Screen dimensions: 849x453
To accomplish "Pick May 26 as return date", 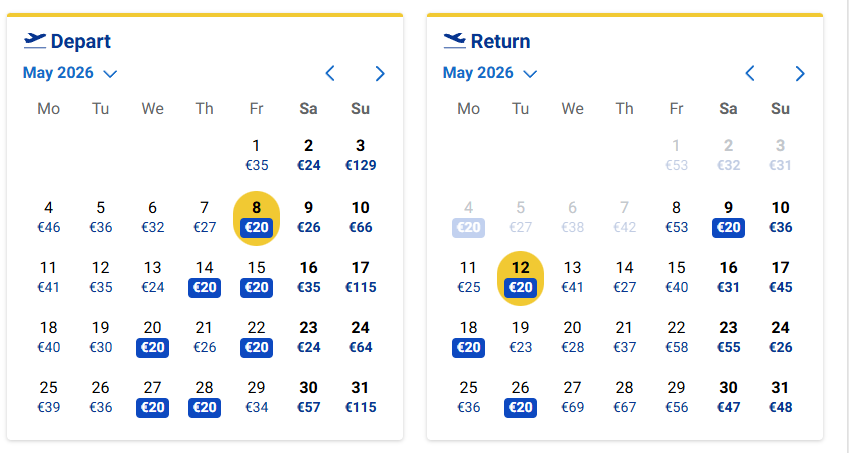I will pyautogui.click(x=521, y=397).
